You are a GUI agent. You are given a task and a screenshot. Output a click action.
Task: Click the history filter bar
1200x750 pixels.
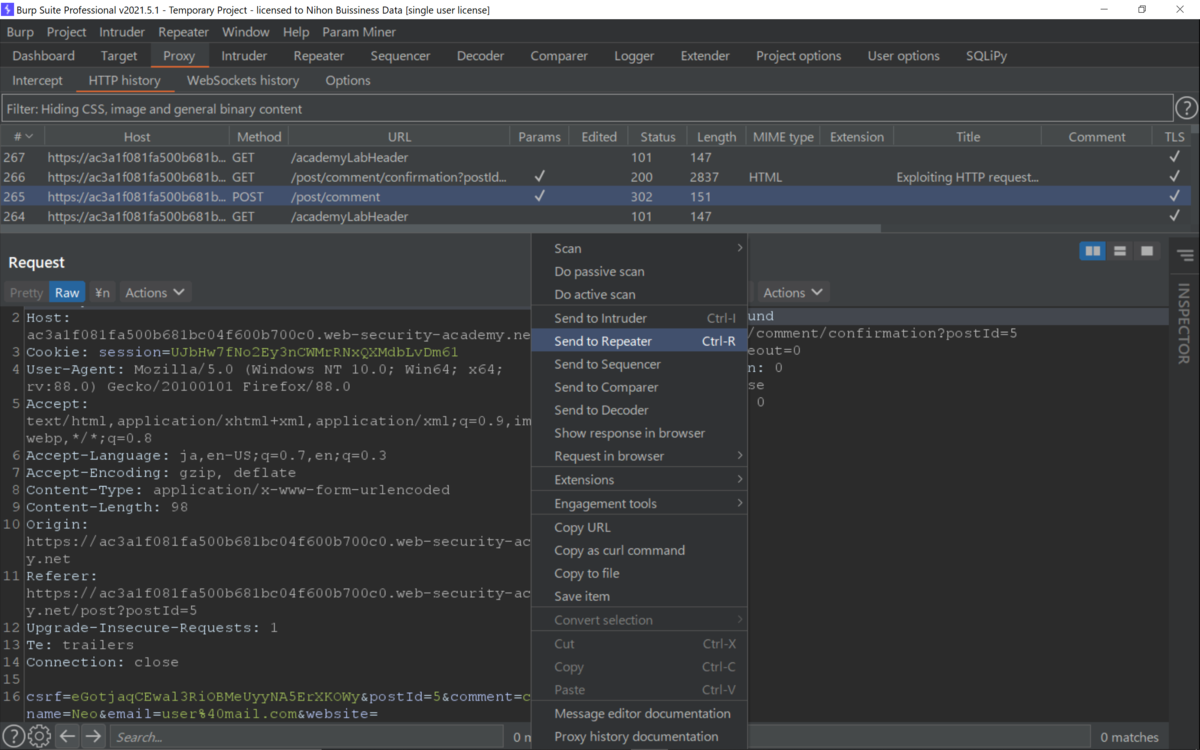click(587, 108)
